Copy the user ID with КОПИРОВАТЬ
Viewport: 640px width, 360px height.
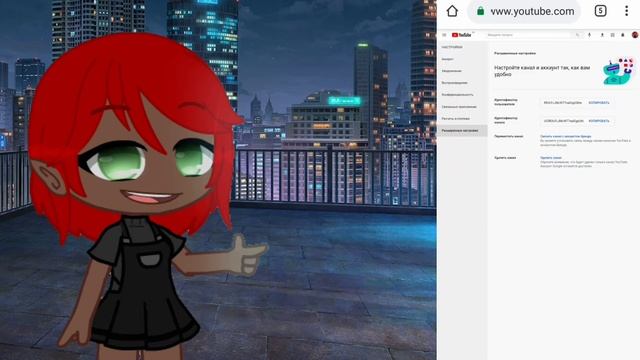[x=599, y=103]
